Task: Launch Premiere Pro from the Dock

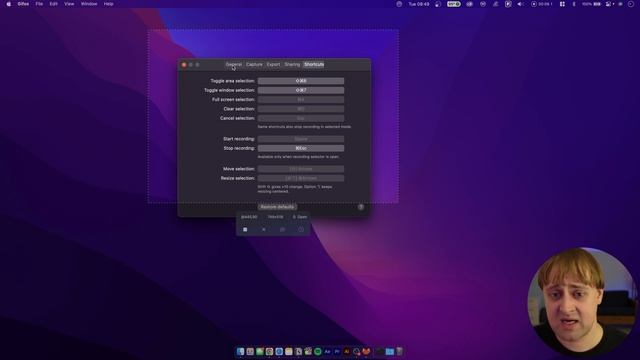Action: 337,351
